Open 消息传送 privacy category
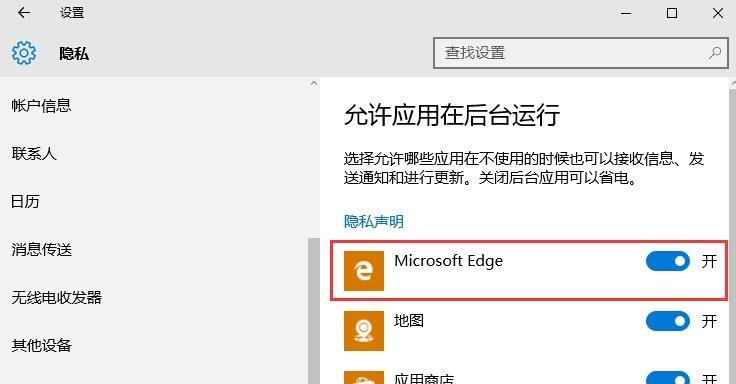 41,250
